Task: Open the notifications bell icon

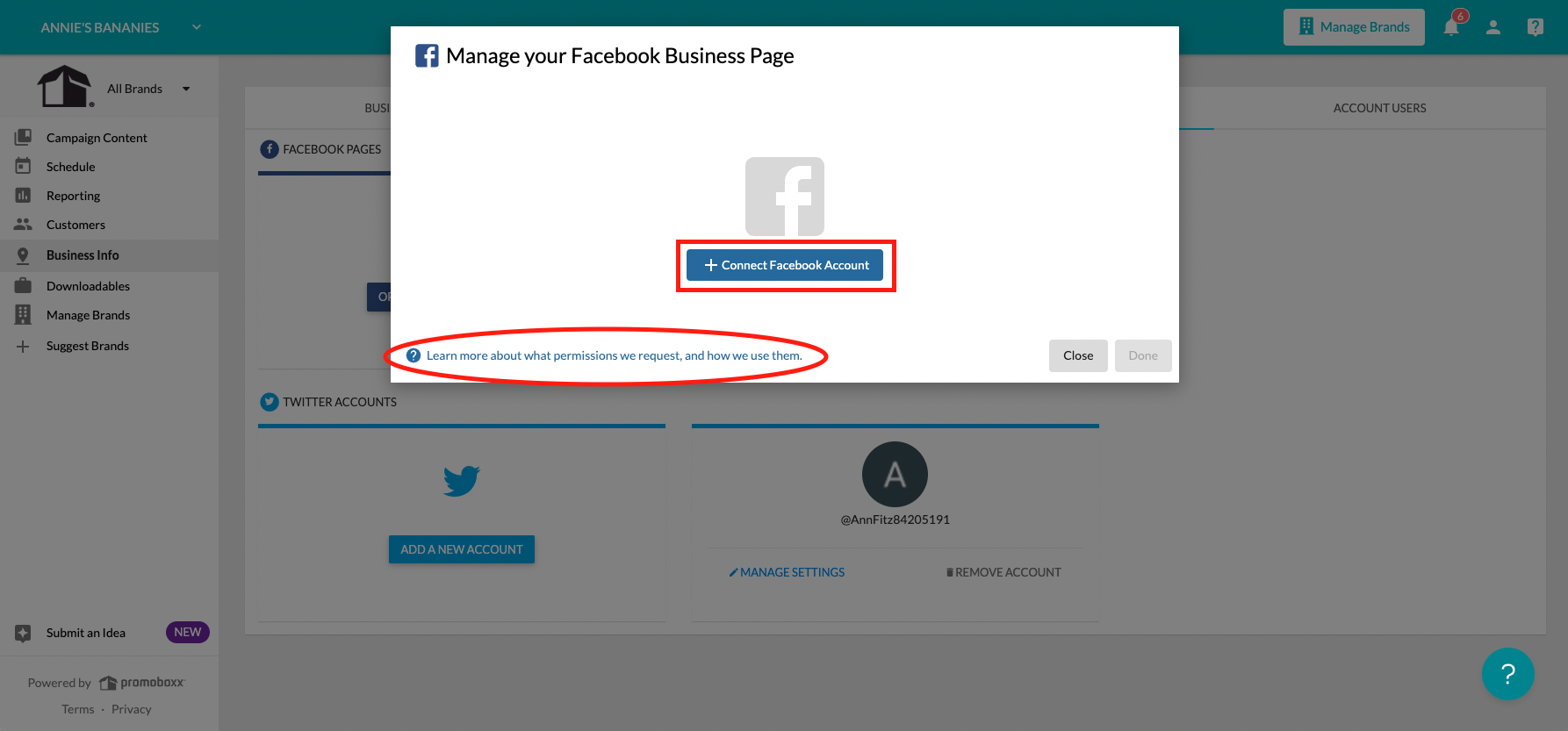Action: click(x=1451, y=27)
